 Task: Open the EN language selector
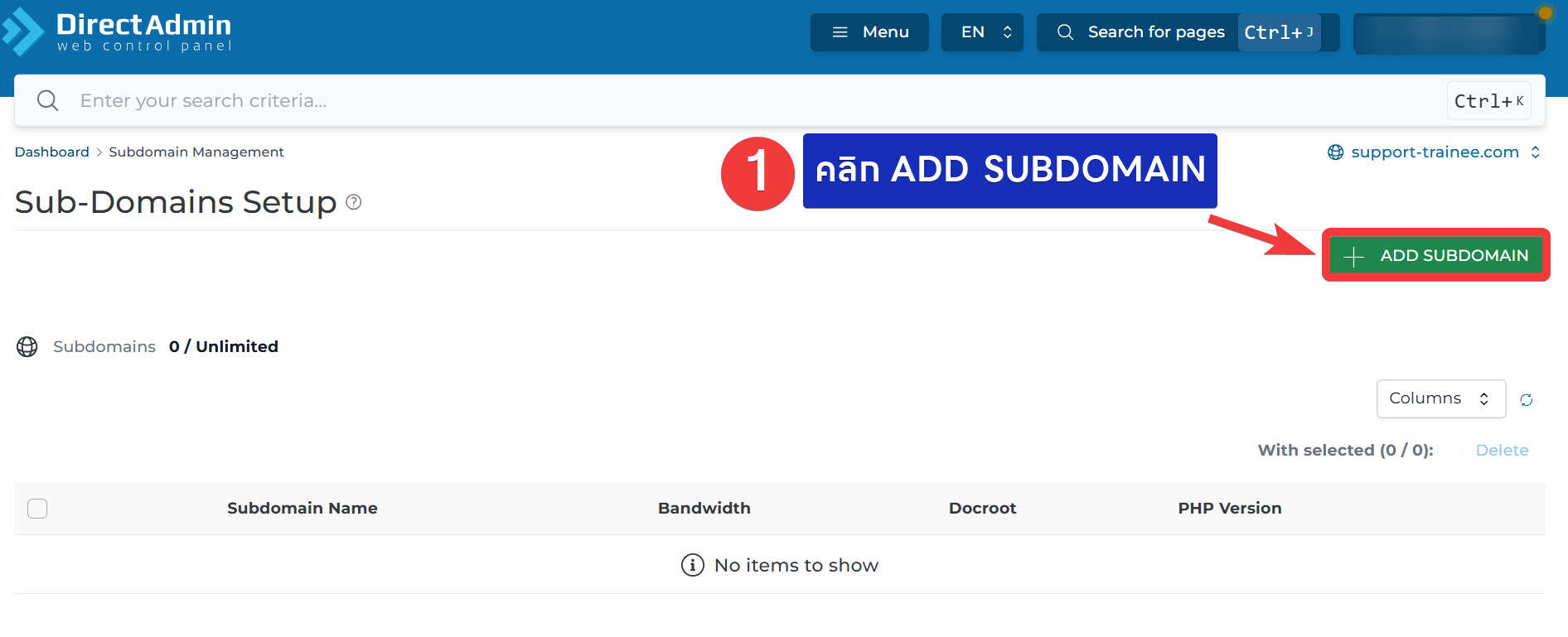click(982, 32)
